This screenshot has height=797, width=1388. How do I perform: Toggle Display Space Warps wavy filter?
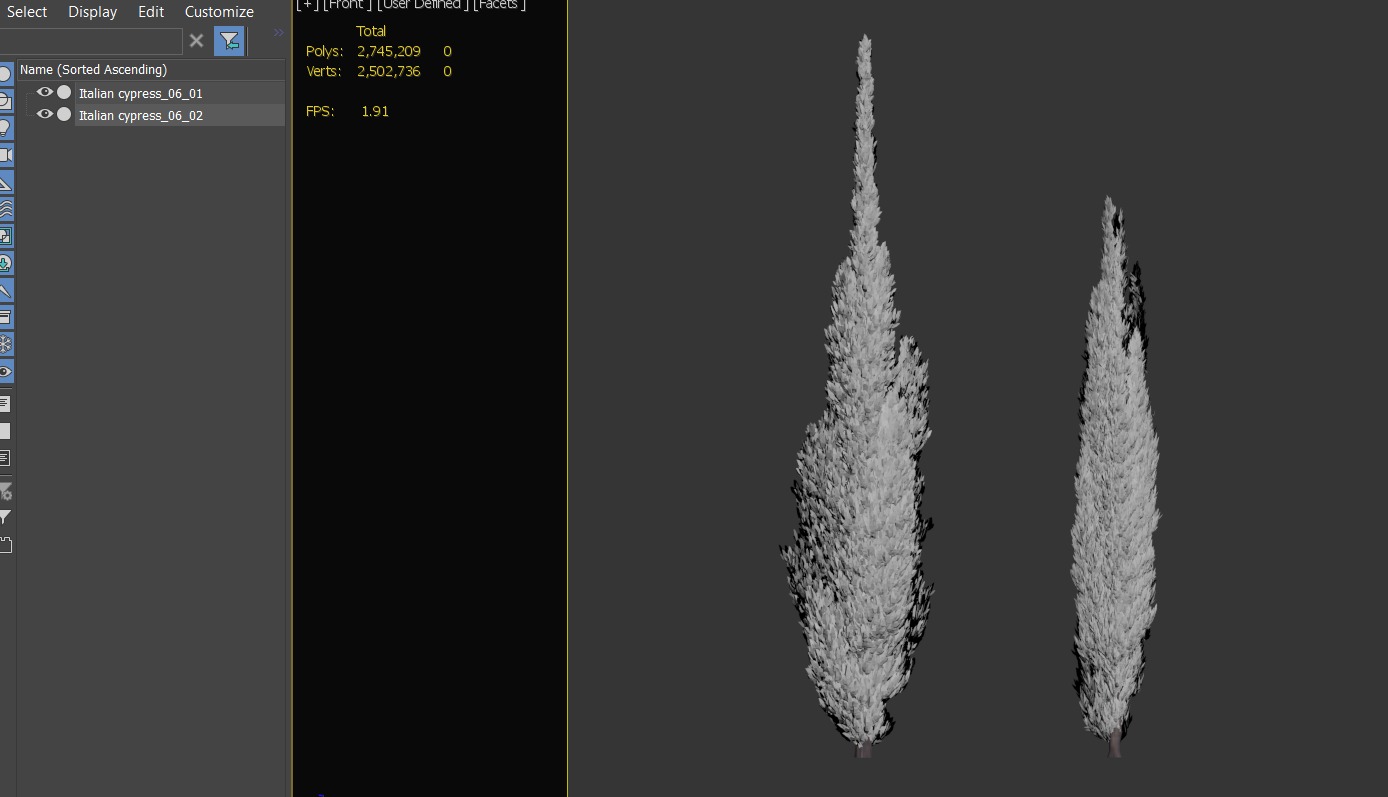tap(5, 209)
